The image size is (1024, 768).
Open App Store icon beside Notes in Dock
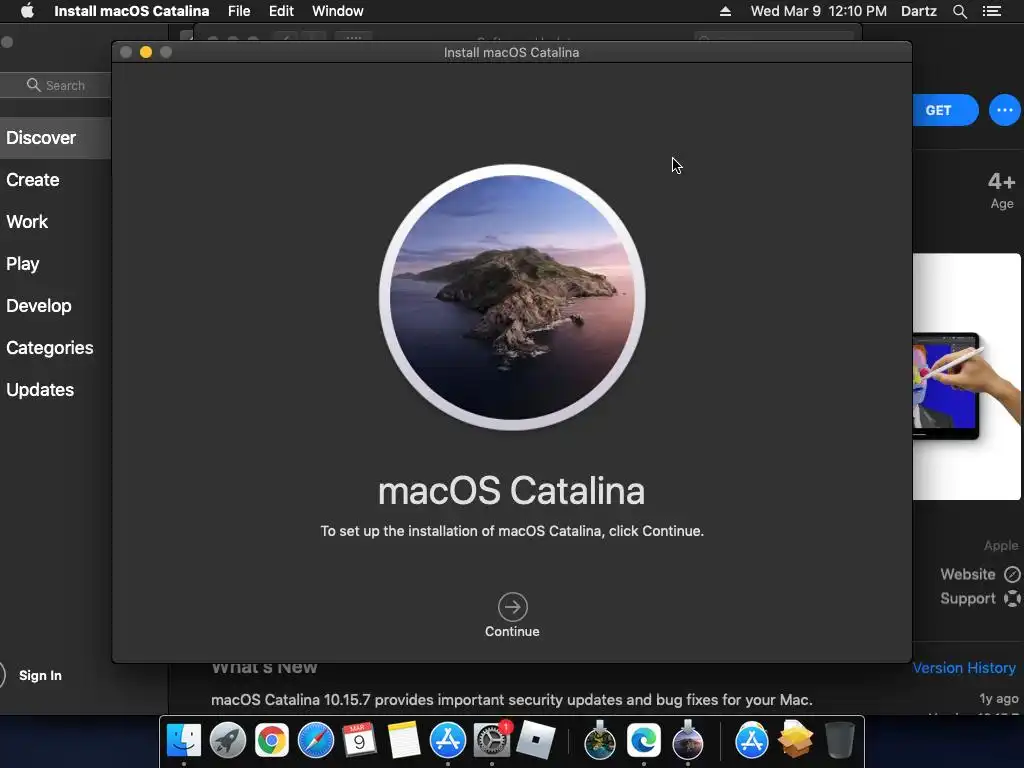tap(447, 741)
